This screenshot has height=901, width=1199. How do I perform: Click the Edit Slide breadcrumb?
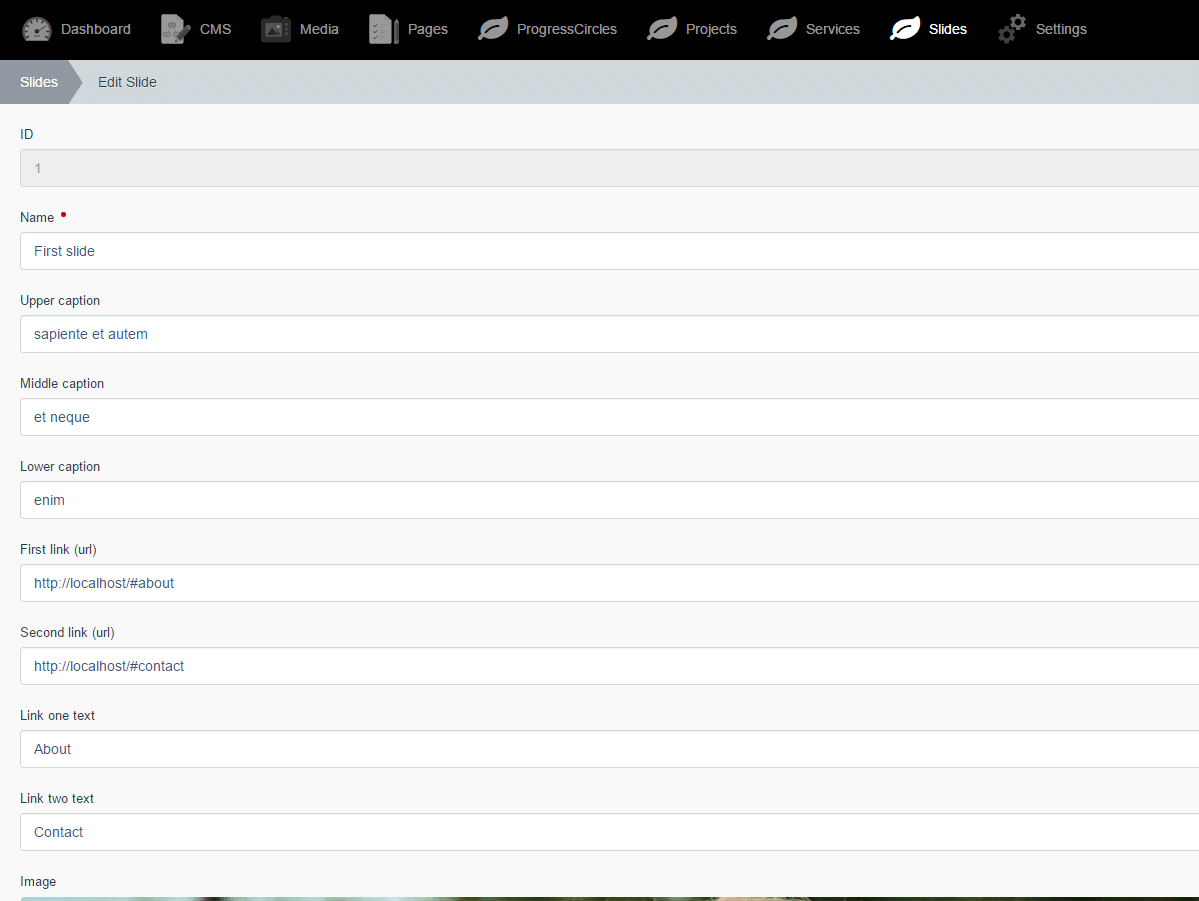[x=127, y=82]
